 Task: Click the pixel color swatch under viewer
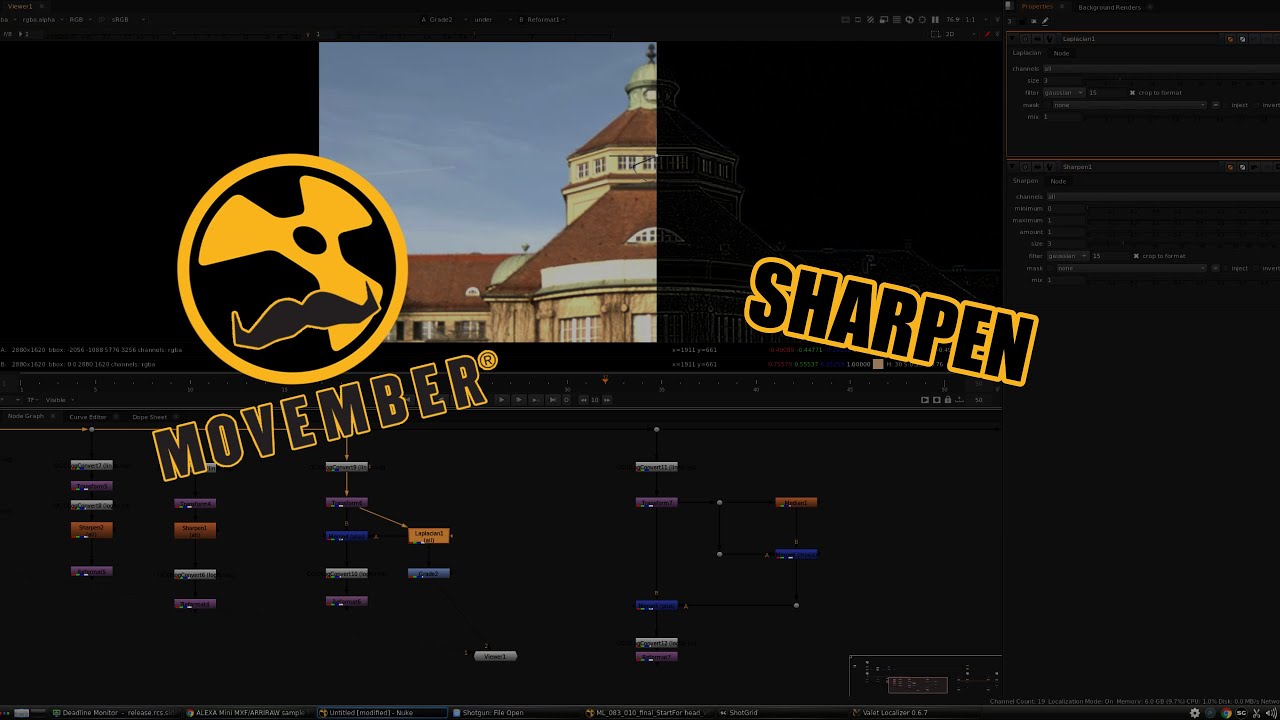878,364
